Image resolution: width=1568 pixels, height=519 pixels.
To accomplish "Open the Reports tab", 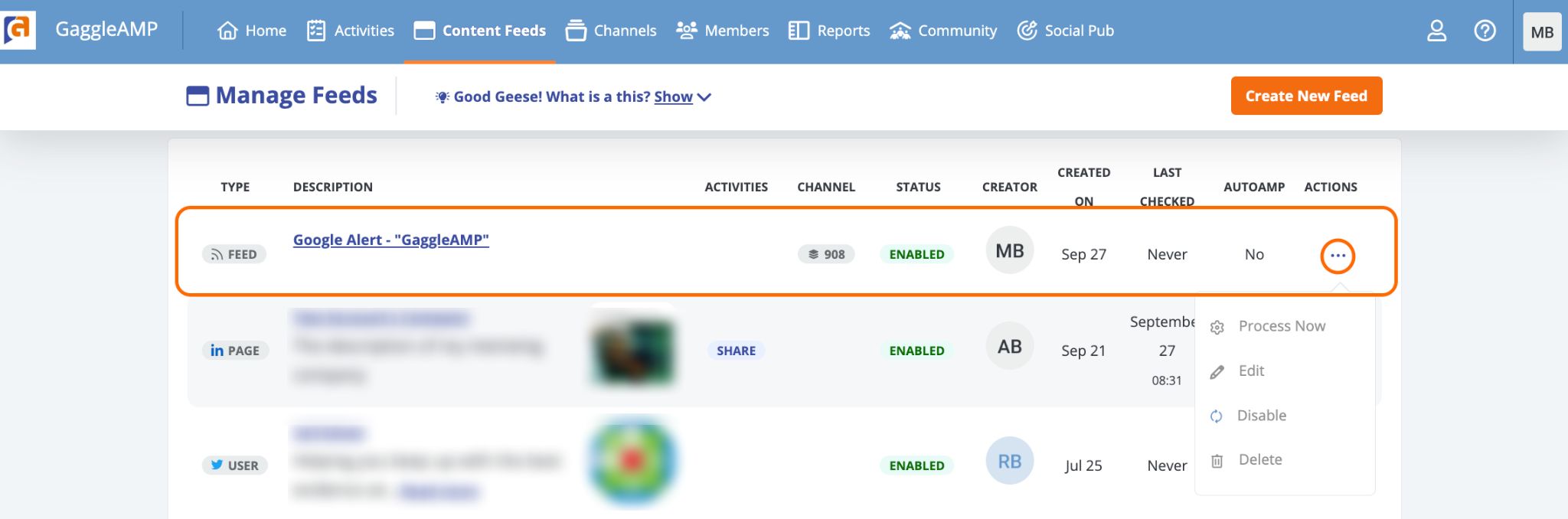I will tap(829, 31).
